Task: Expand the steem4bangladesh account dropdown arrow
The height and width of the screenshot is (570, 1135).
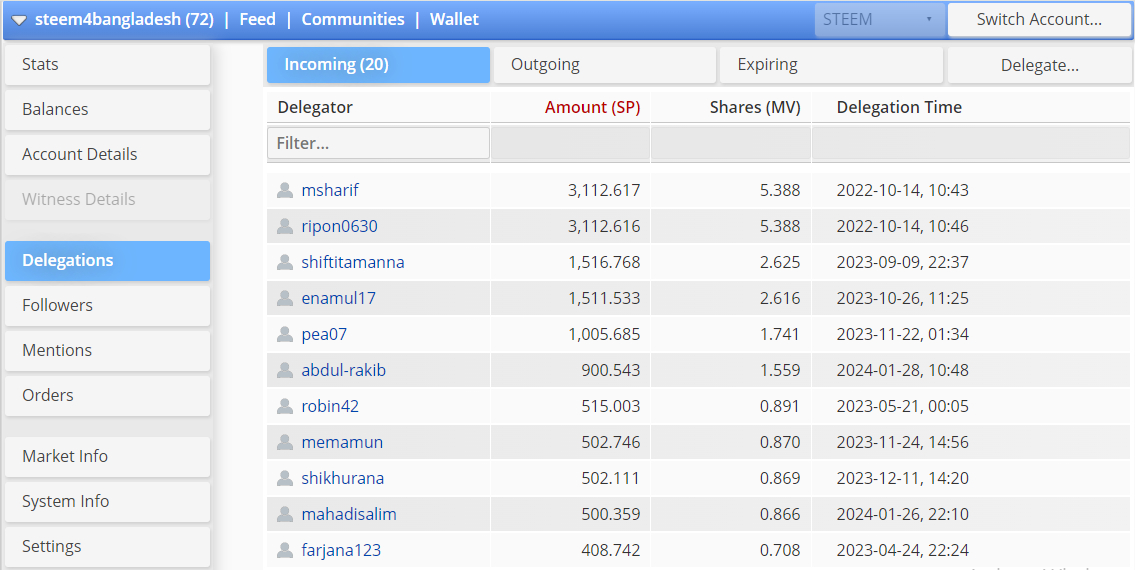Action: pos(19,20)
